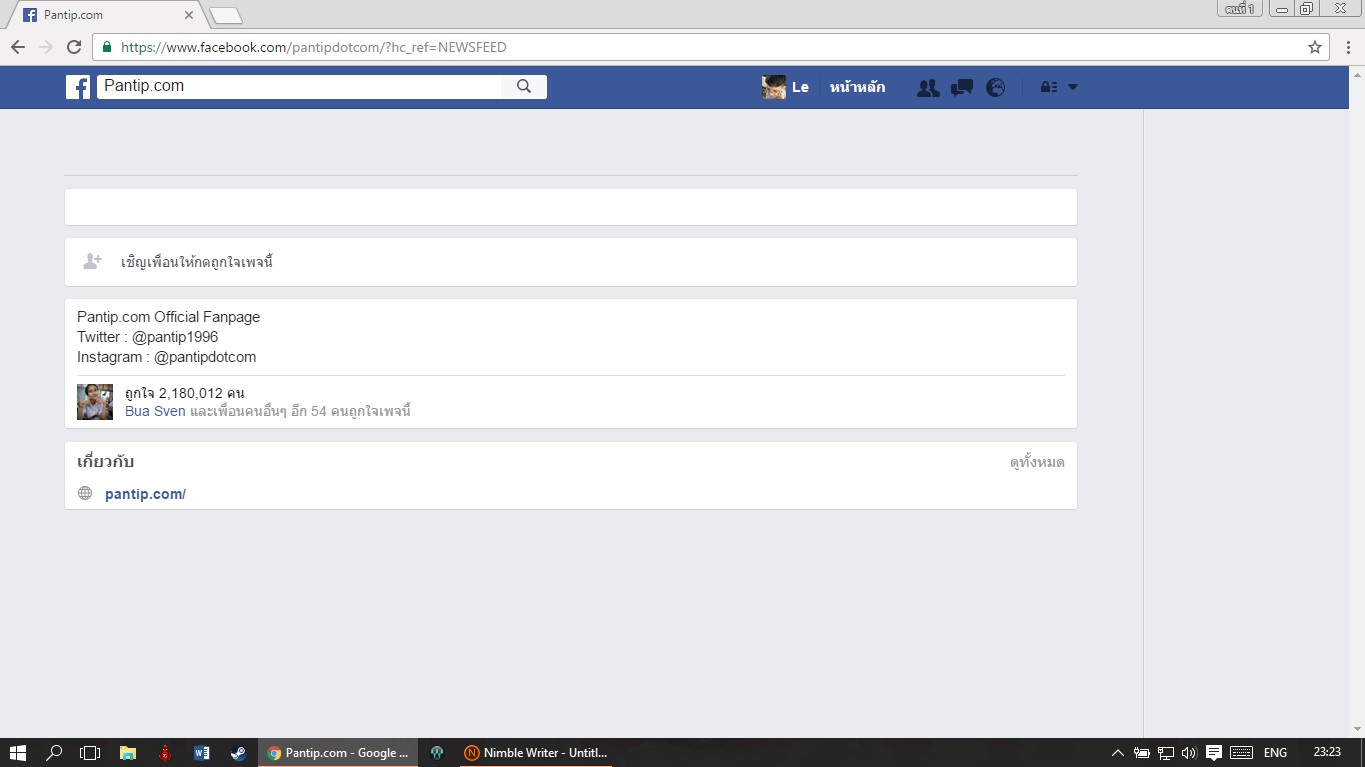
Task: Click the page scrollbar up arrow
Action: pyautogui.click(x=1356, y=73)
